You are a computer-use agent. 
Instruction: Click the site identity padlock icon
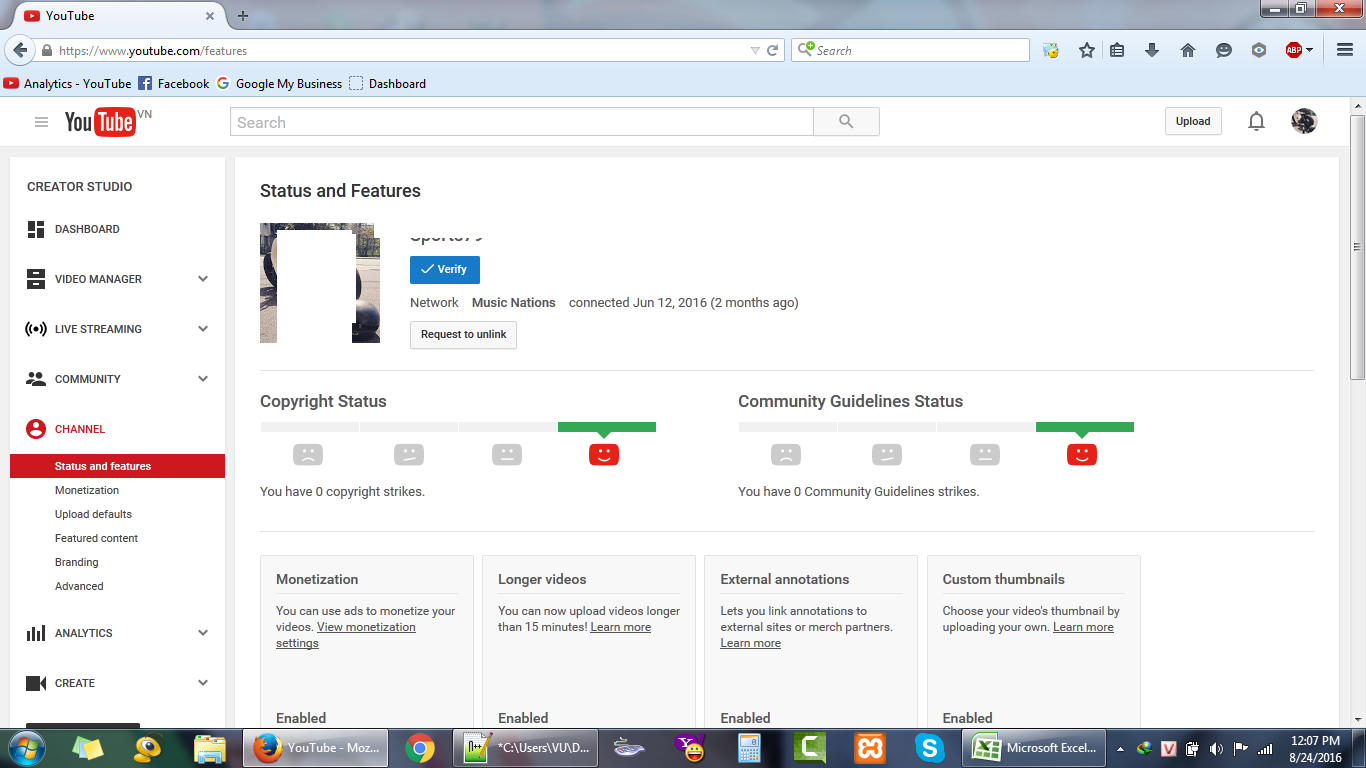coord(46,50)
